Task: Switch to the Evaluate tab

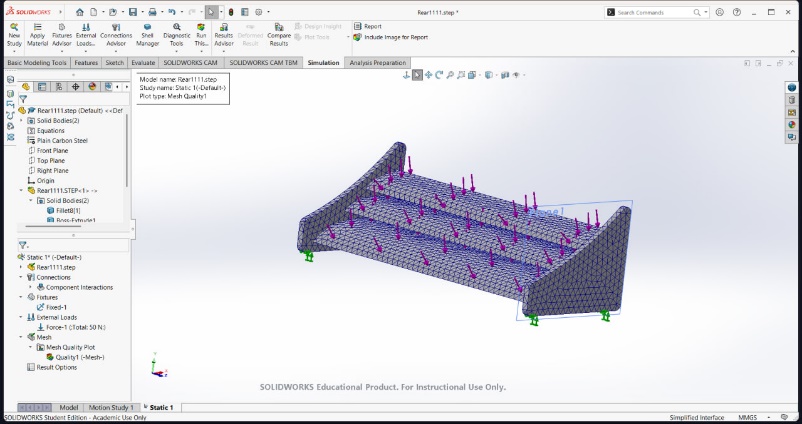Action: pos(143,63)
